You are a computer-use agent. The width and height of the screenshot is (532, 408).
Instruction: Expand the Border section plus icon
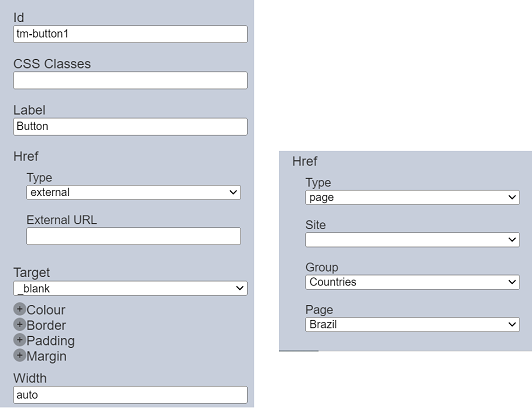[20, 325]
